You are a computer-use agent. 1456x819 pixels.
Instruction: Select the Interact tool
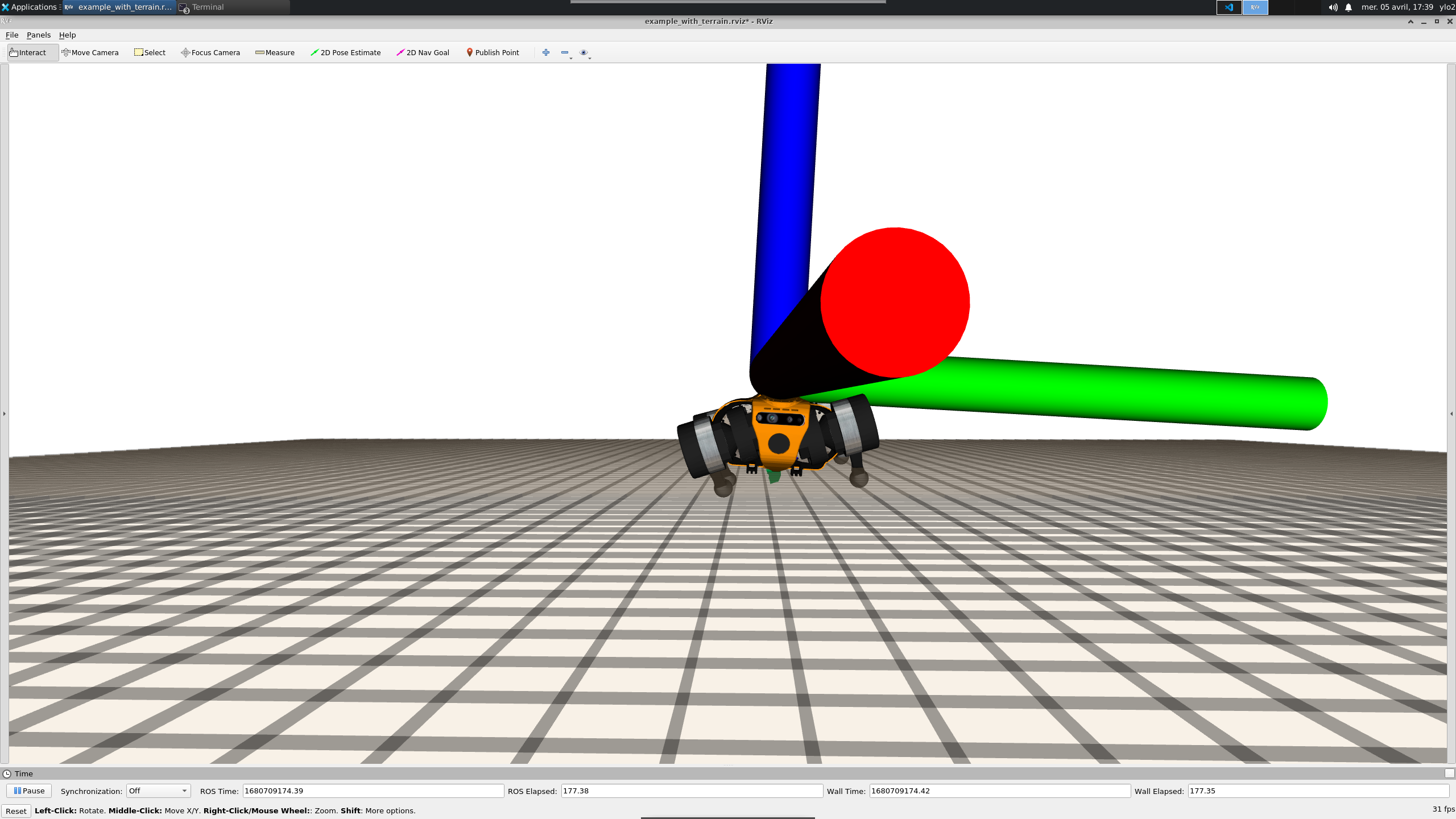coord(31,52)
